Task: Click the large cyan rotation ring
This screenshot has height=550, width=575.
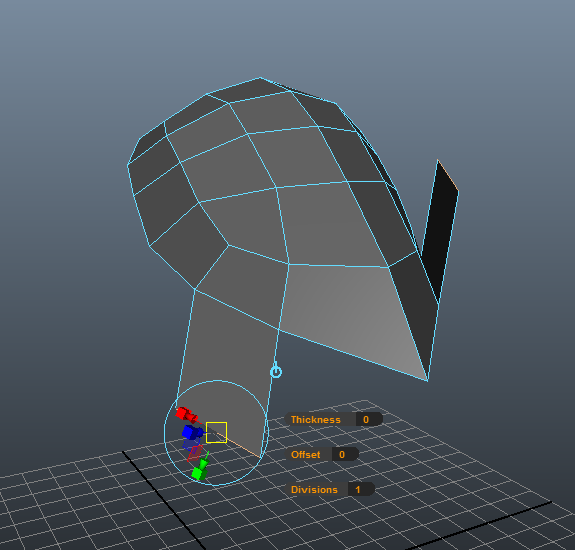Action: (216, 433)
